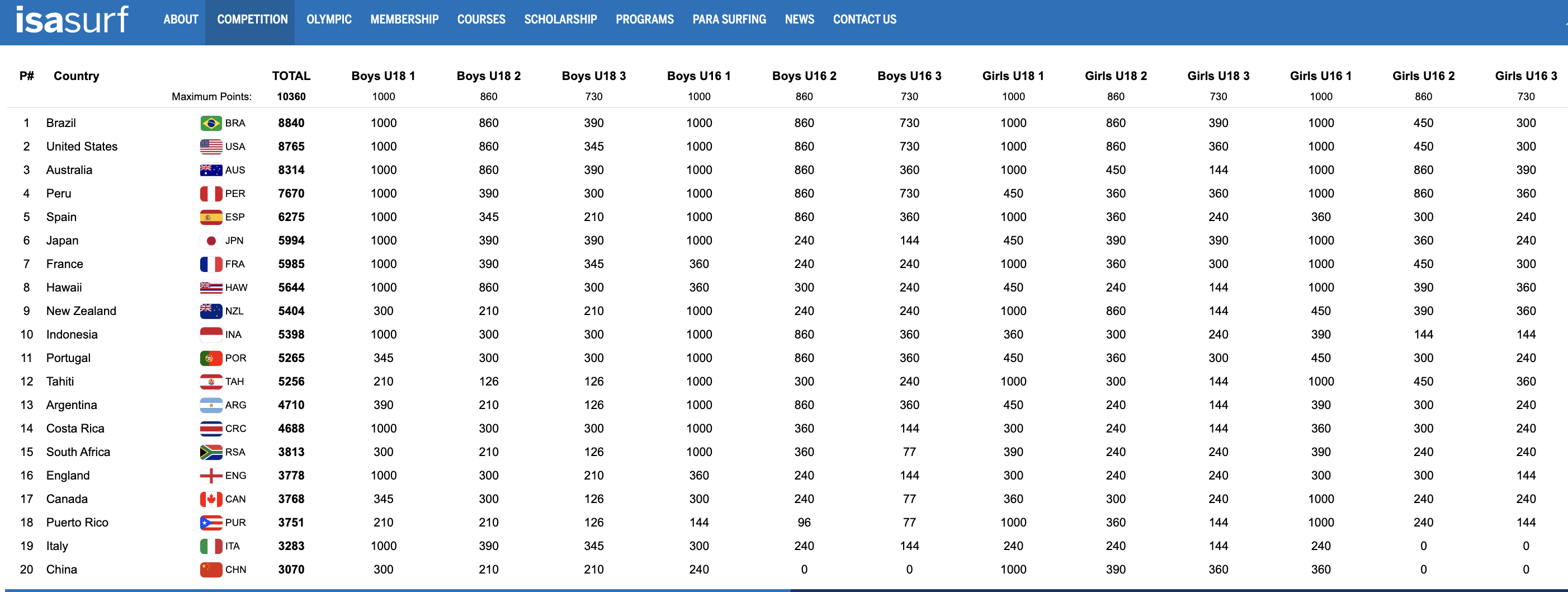1568x592 pixels.
Task: Click the Puerto Rico flag icon
Action: (211, 523)
